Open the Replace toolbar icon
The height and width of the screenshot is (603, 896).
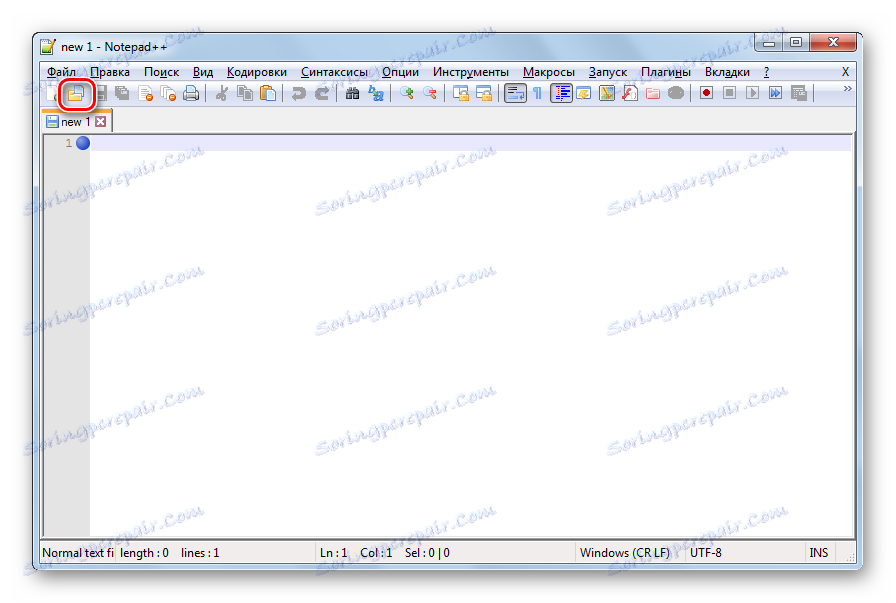pyautogui.click(x=375, y=93)
